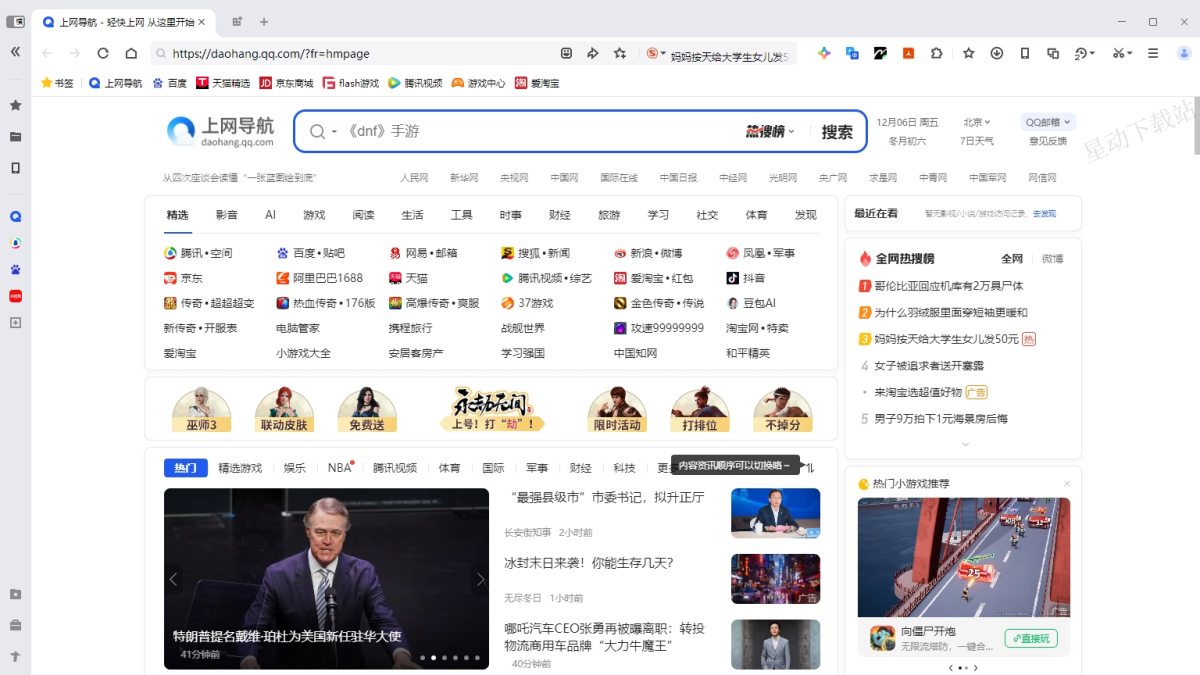Open the 游戏中心 bookmark
Screen dimensions: 1200x675
point(478,83)
